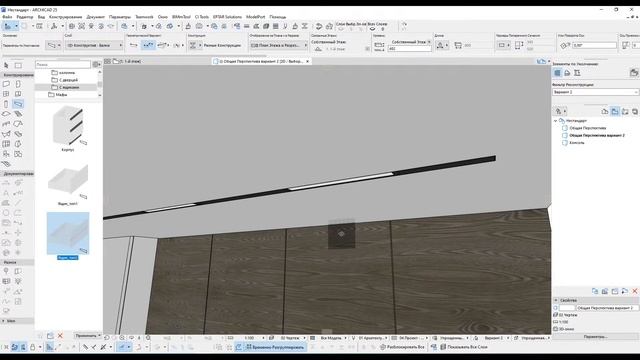This screenshot has height=360, width=640.
Task: Click the delete red X below the library thumbnails
Action: (60, 336)
